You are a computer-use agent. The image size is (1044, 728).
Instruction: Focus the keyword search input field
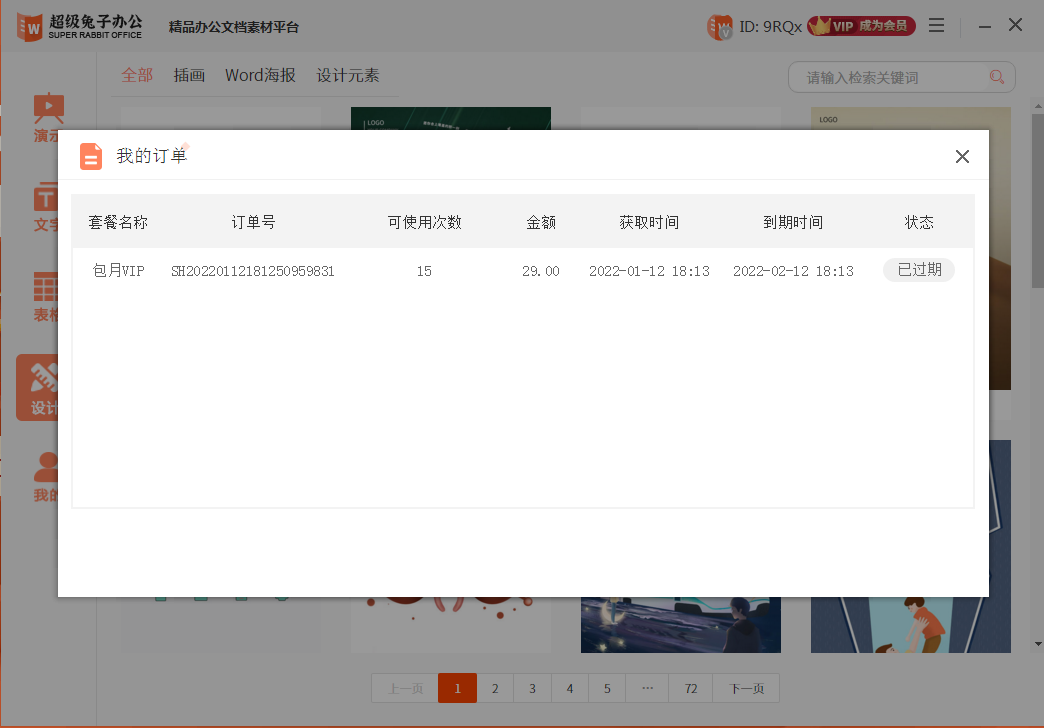pyautogui.click(x=902, y=77)
